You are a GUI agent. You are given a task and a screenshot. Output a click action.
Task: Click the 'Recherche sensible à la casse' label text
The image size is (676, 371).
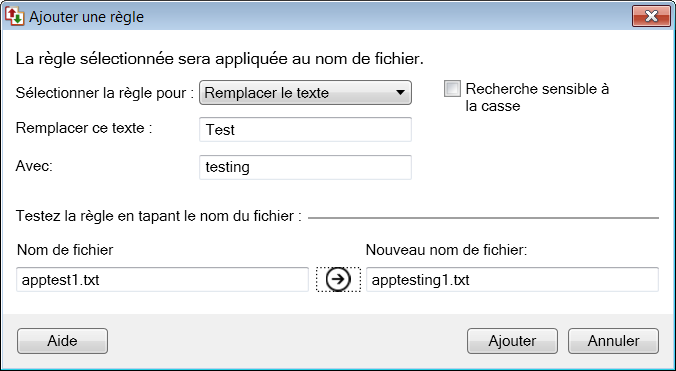click(537, 97)
